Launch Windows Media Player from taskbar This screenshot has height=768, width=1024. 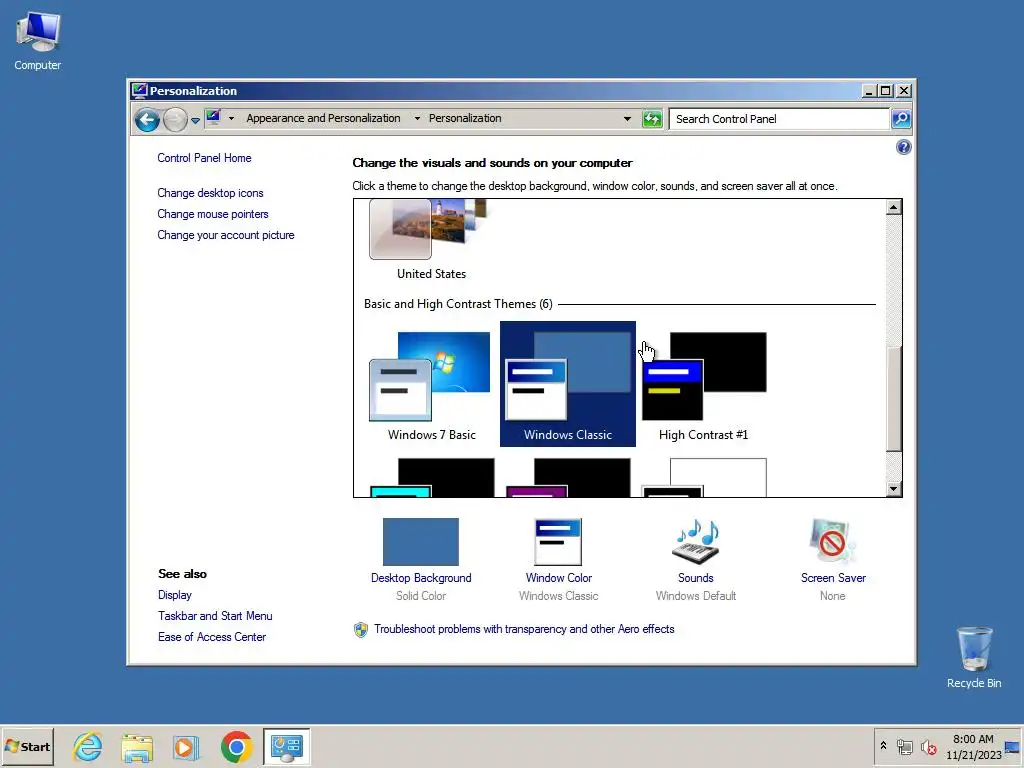pos(186,746)
